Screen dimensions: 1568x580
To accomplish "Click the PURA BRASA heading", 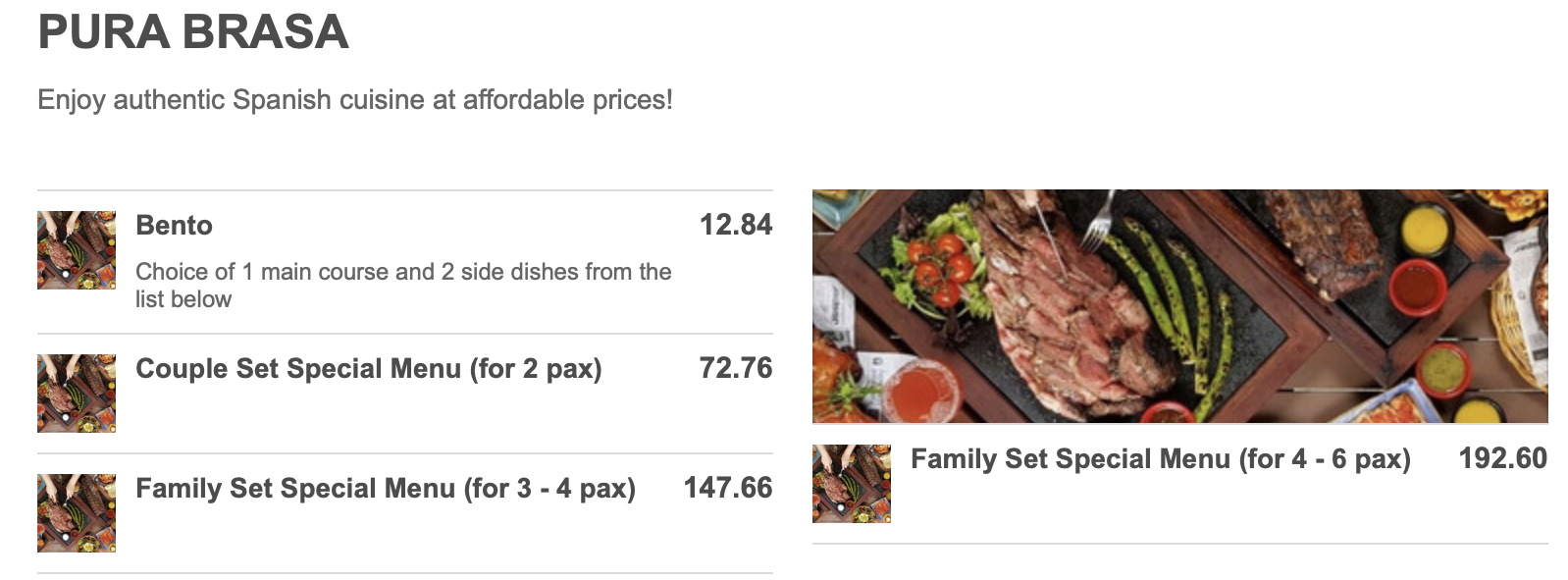I will click(x=193, y=32).
